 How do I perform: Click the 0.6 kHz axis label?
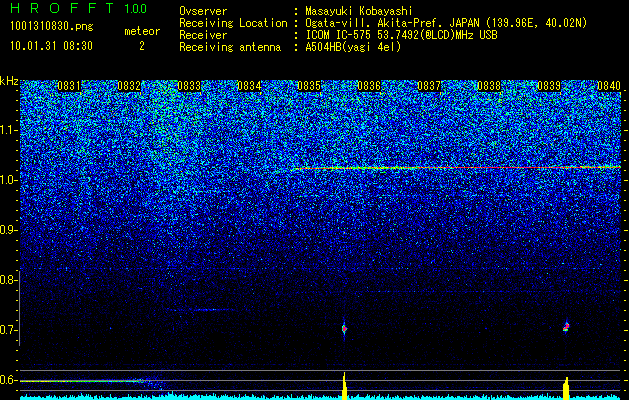coord(7,380)
